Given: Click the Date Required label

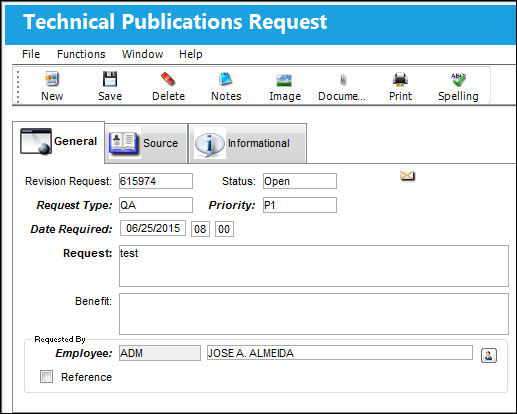Looking at the screenshot, I should [71, 229].
